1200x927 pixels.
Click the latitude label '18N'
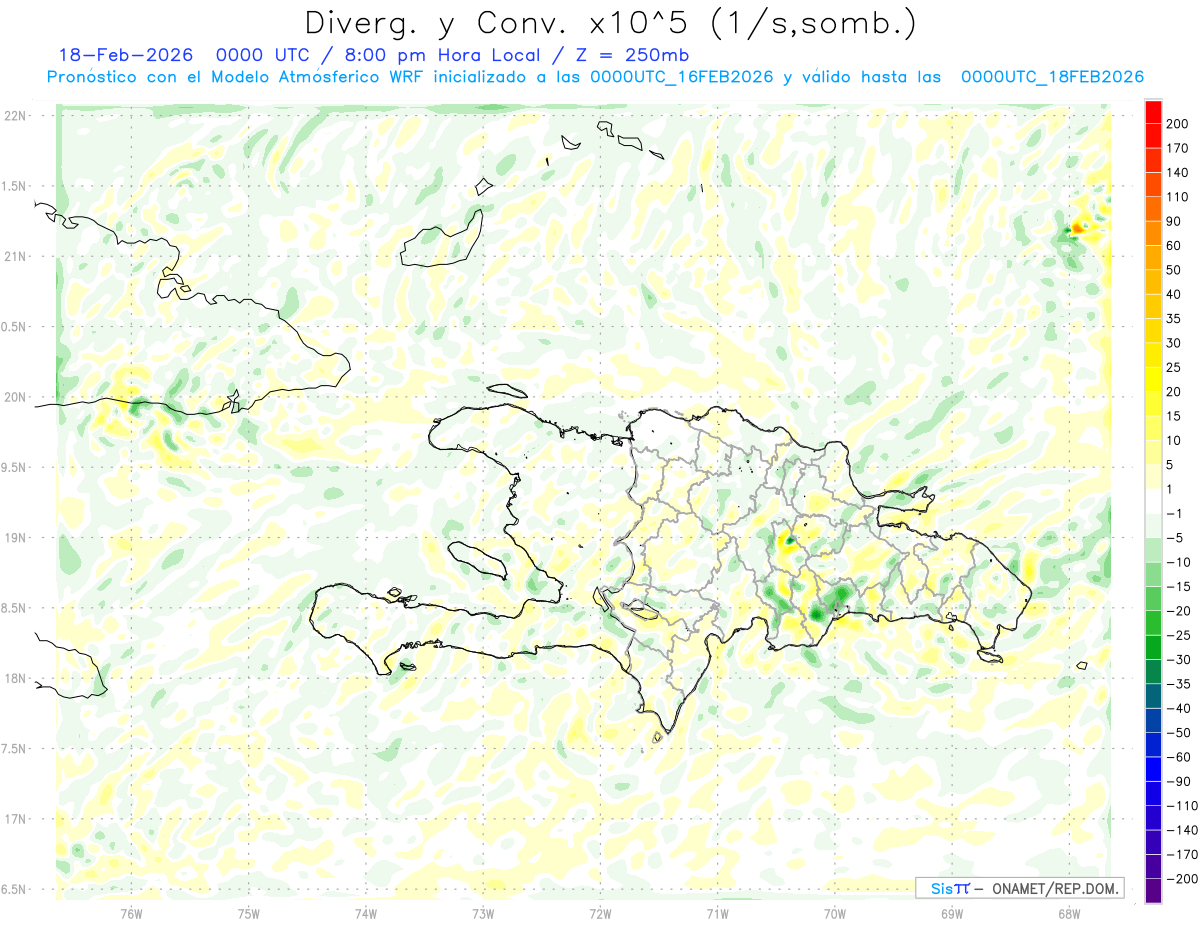15,679
